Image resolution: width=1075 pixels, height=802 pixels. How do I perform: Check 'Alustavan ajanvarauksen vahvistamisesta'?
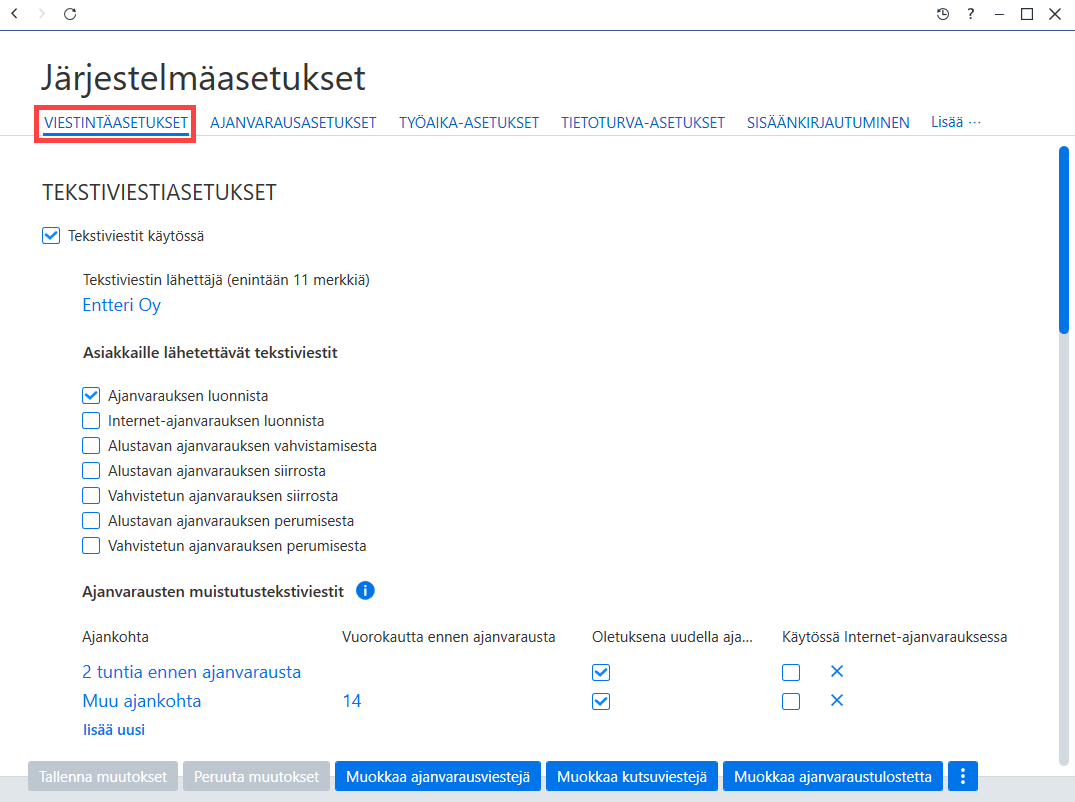coord(91,446)
